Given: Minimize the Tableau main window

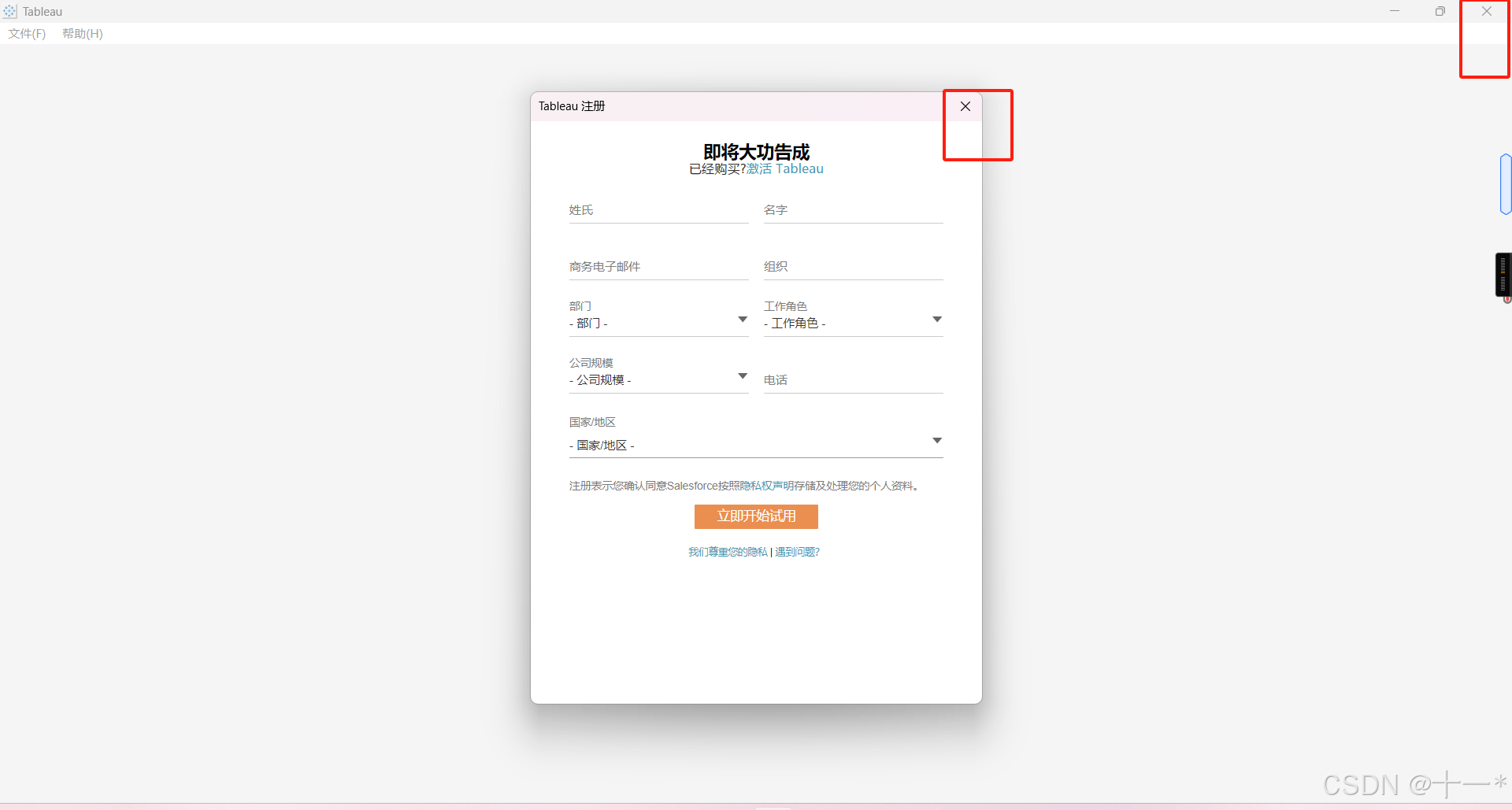Looking at the screenshot, I should pos(1395,11).
